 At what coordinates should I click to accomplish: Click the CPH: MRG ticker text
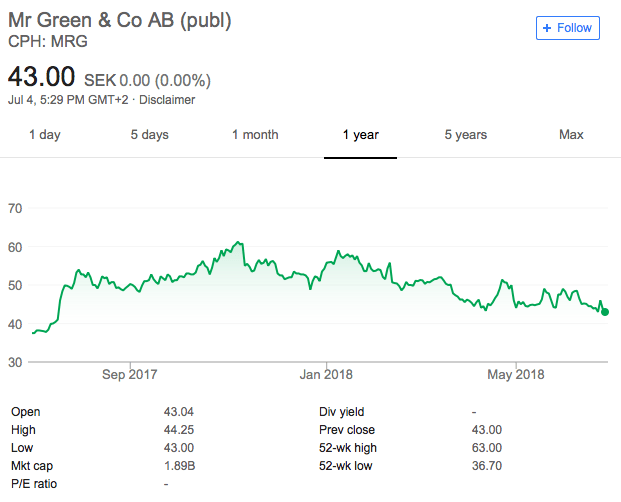click(48, 41)
